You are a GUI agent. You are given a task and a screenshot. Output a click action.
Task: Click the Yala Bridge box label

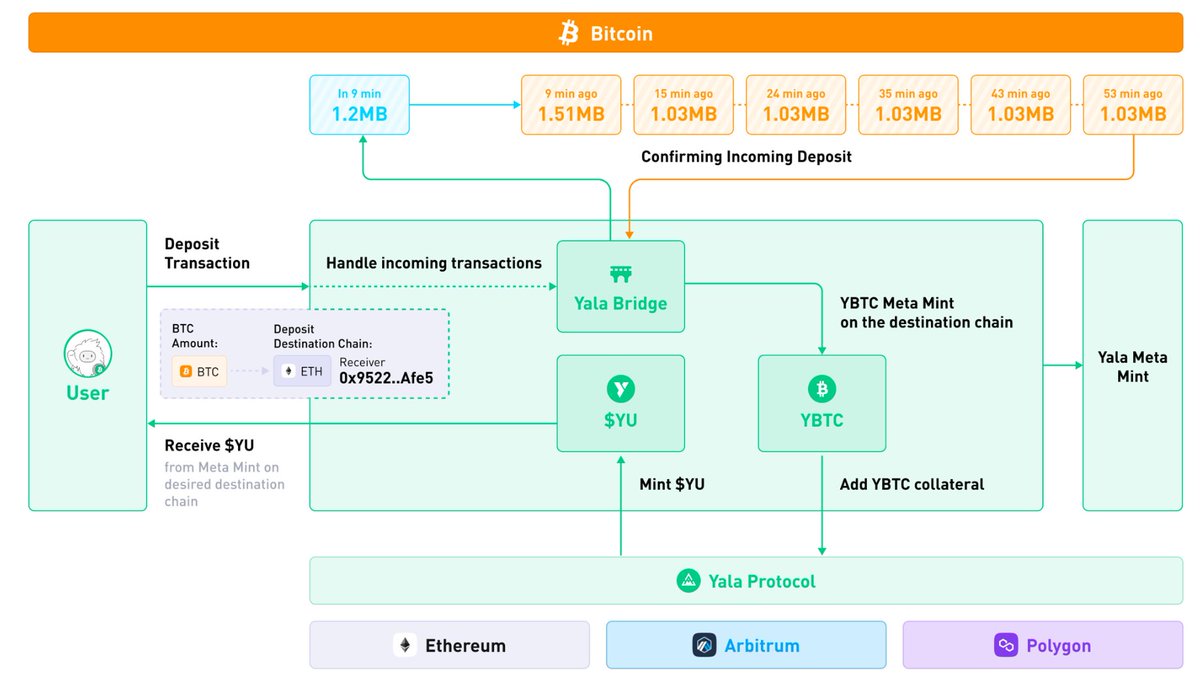click(x=620, y=304)
